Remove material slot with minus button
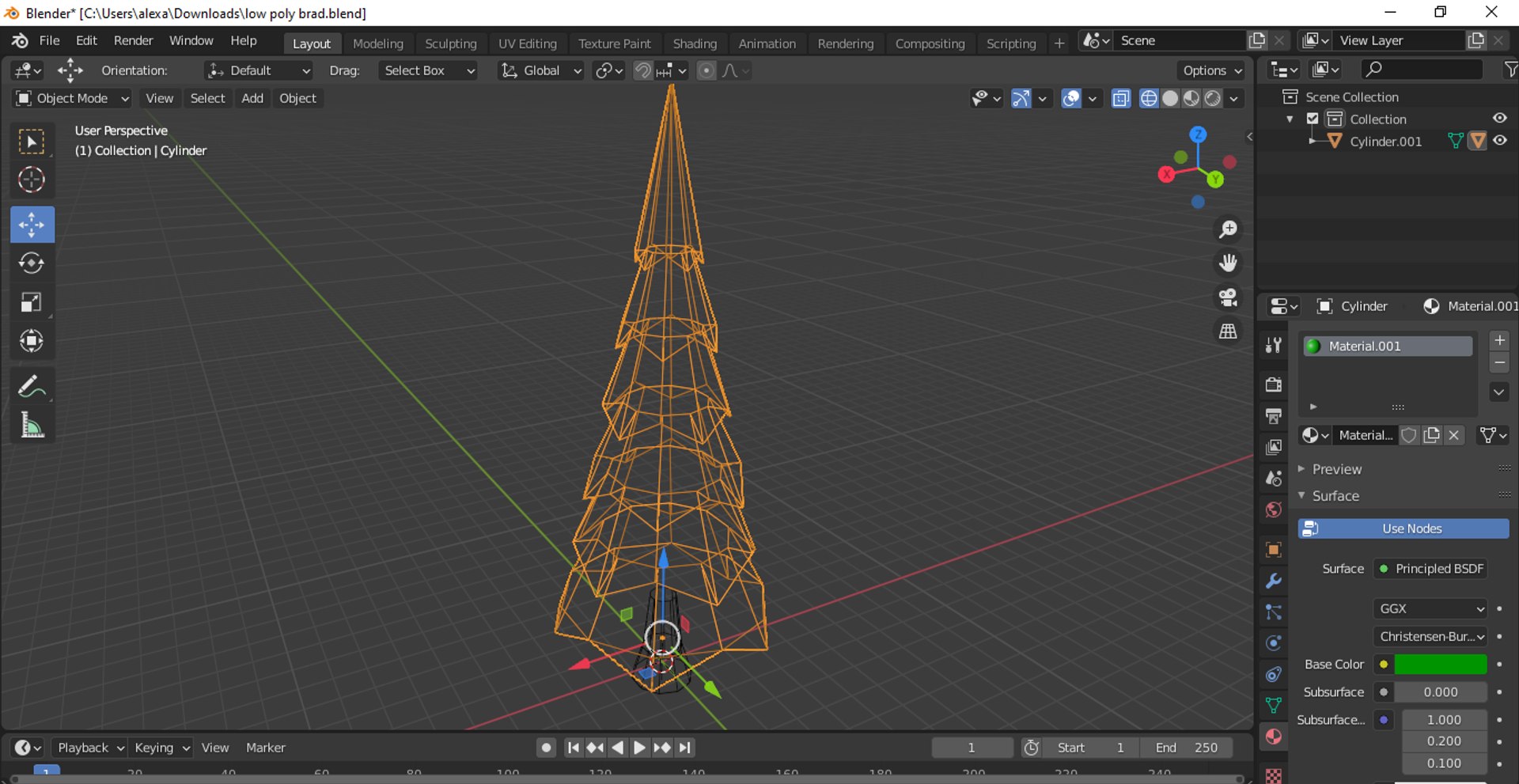1519x784 pixels. click(1499, 363)
